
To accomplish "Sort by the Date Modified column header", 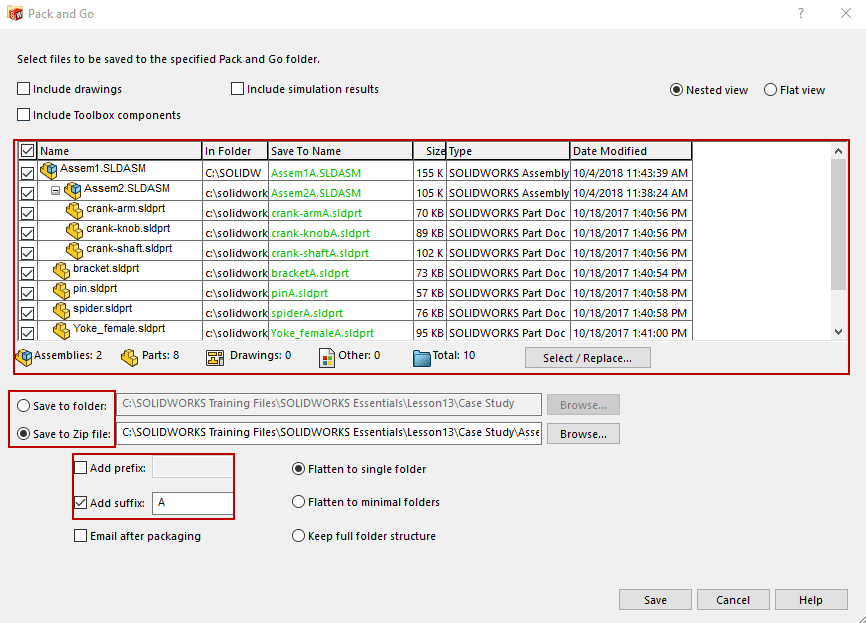I will tap(609, 151).
